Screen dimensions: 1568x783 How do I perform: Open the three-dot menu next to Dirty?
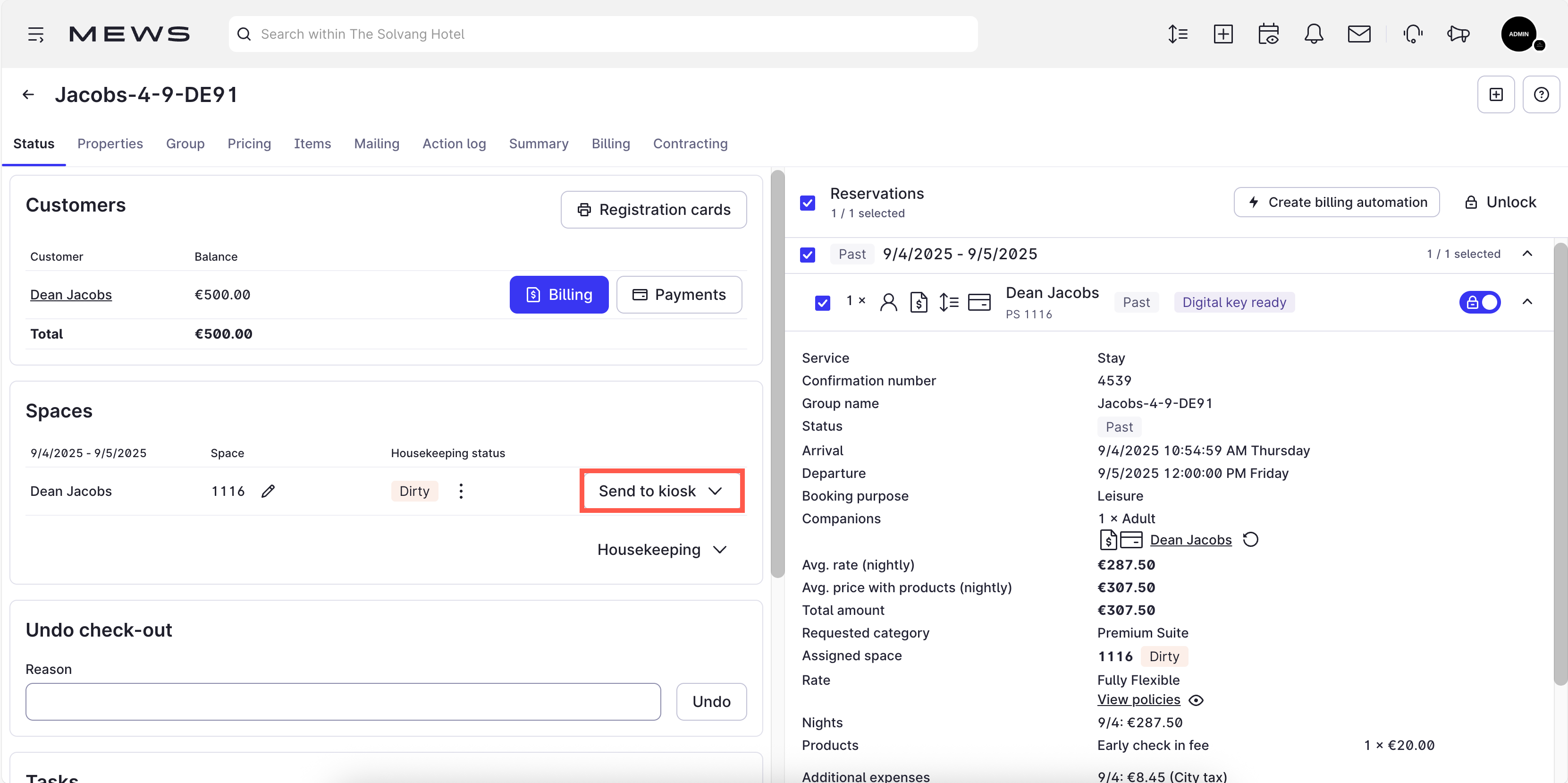tap(461, 491)
